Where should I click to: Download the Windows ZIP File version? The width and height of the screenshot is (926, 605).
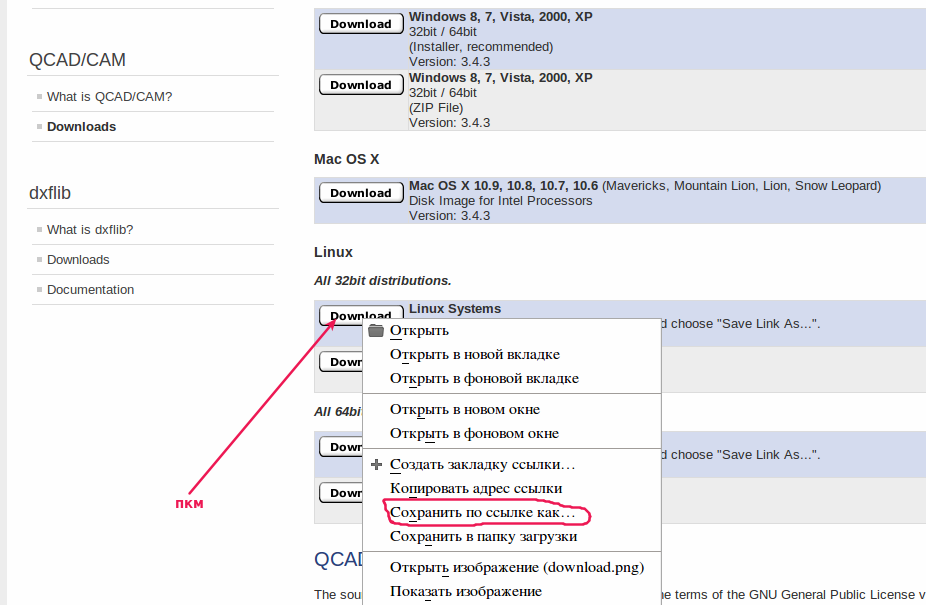pos(361,84)
